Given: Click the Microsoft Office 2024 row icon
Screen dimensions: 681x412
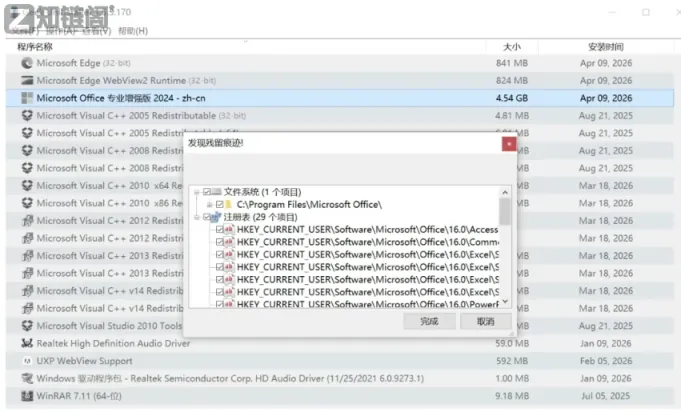Looking at the screenshot, I should (x=27, y=98).
